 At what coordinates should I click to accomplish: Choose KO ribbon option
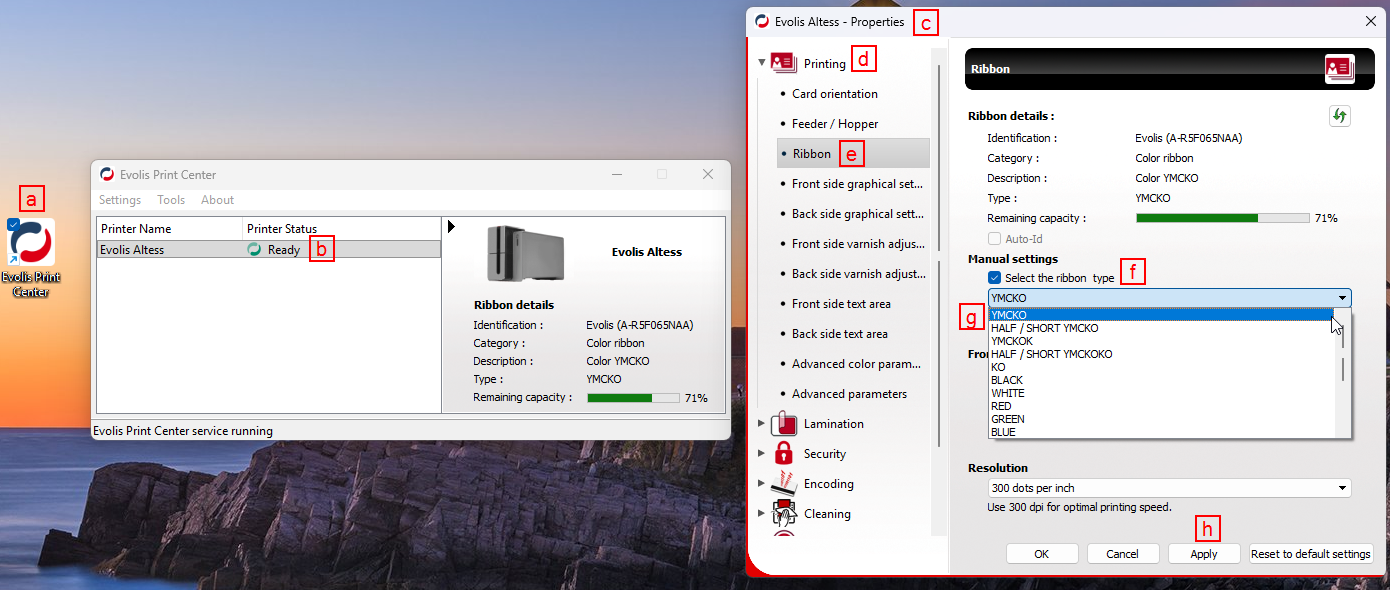pyautogui.click(x=1161, y=367)
